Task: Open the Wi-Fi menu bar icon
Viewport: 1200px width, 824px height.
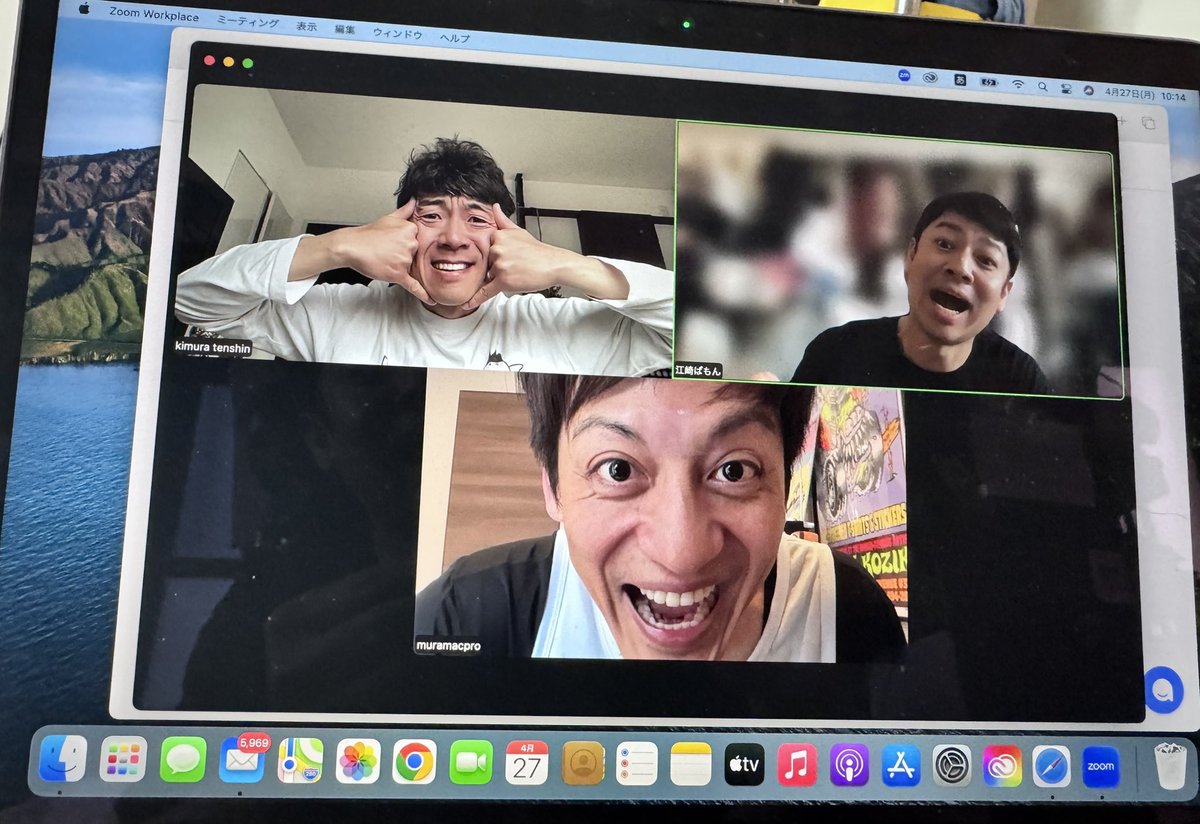Action: [1018, 83]
